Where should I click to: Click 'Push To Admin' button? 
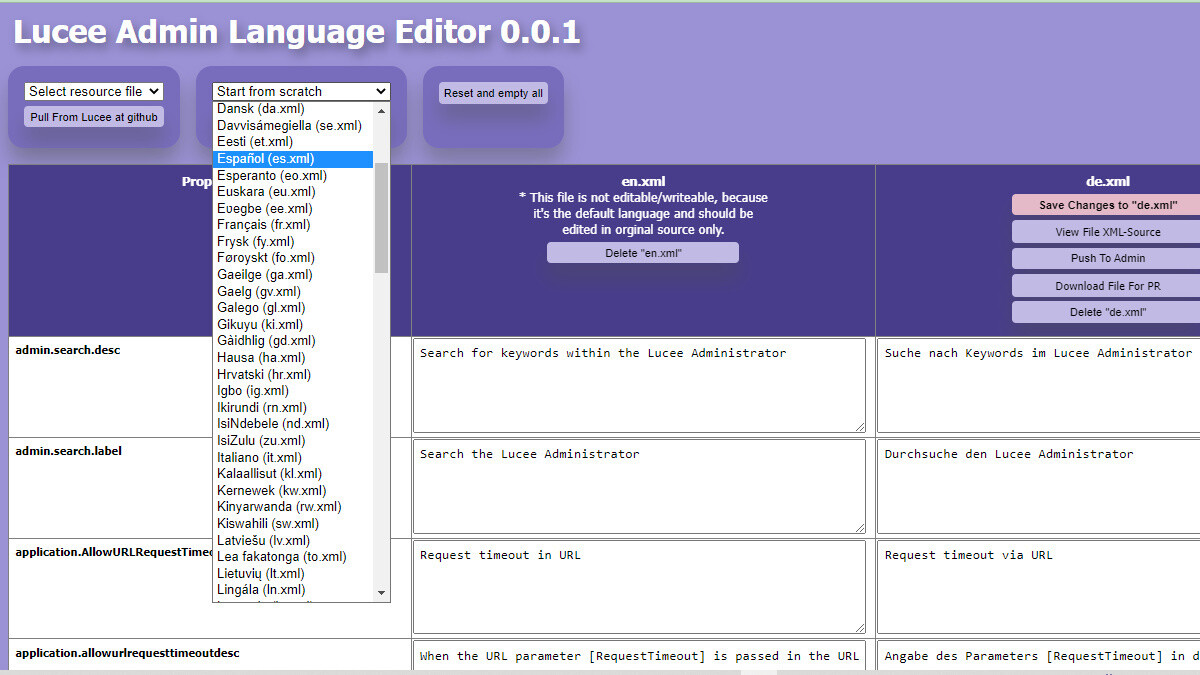[x=1107, y=258]
